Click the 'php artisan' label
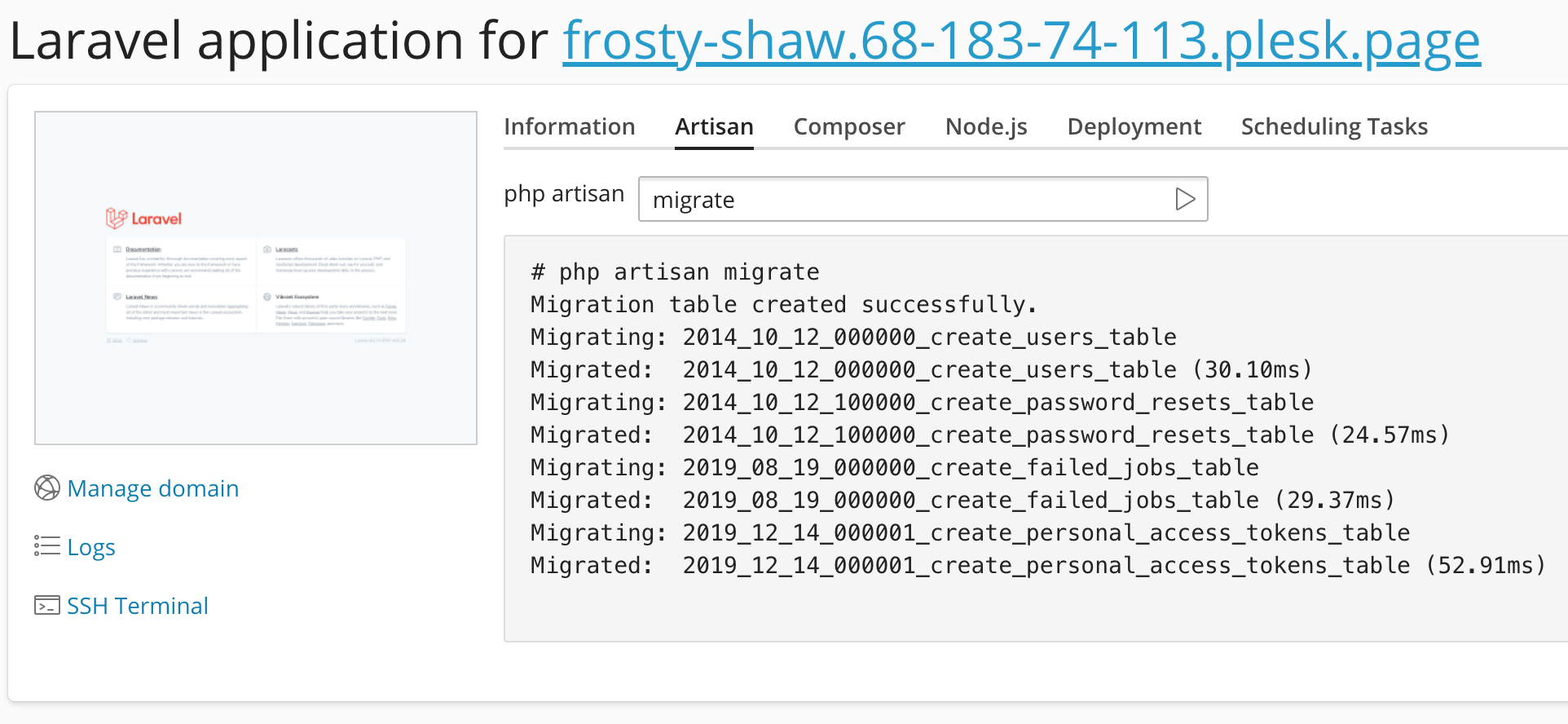Image resolution: width=1568 pixels, height=724 pixels. pos(564,194)
